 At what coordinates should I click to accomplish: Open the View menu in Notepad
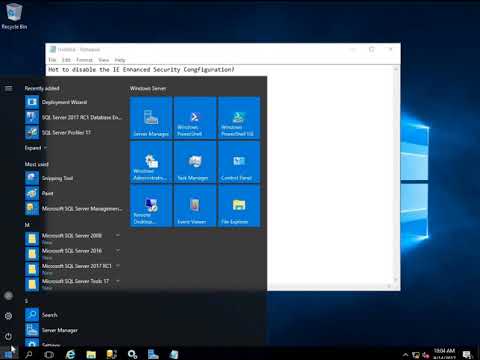click(104, 60)
